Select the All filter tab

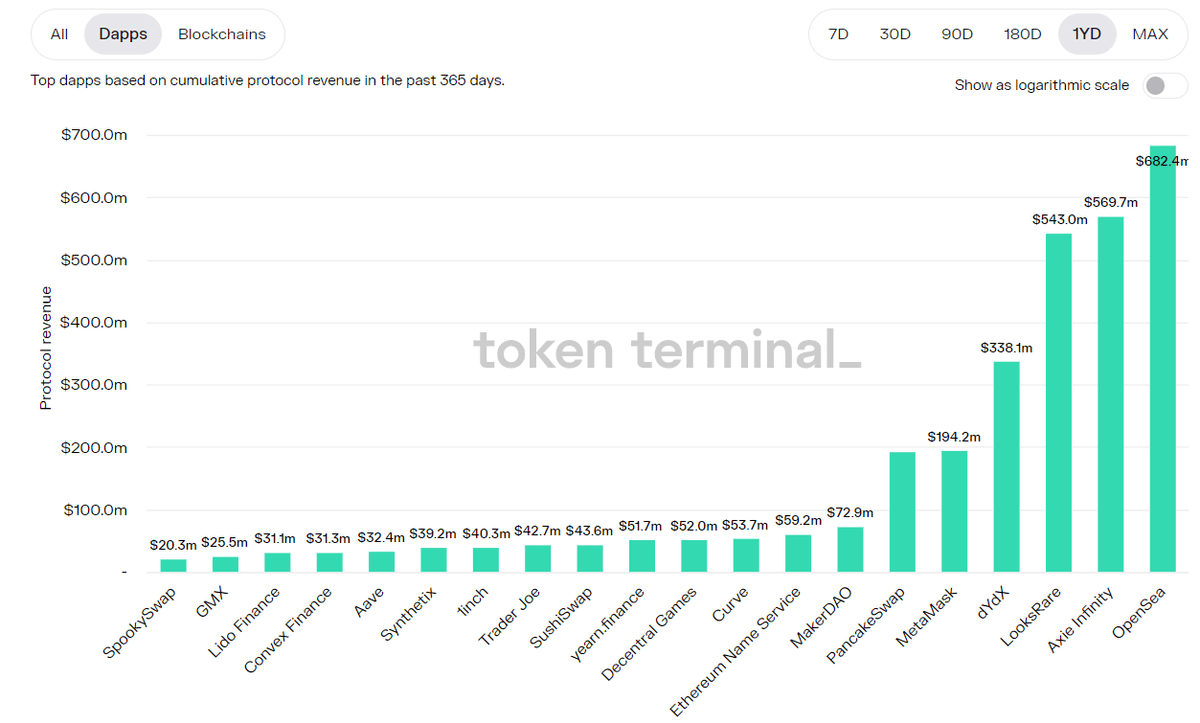coord(59,34)
